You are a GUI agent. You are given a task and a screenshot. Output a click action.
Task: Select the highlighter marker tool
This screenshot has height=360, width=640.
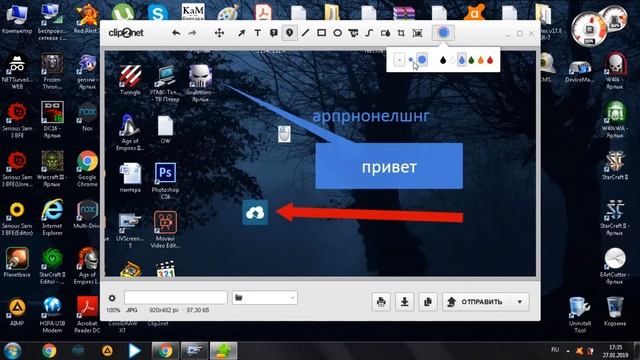[x=353, y=33]
